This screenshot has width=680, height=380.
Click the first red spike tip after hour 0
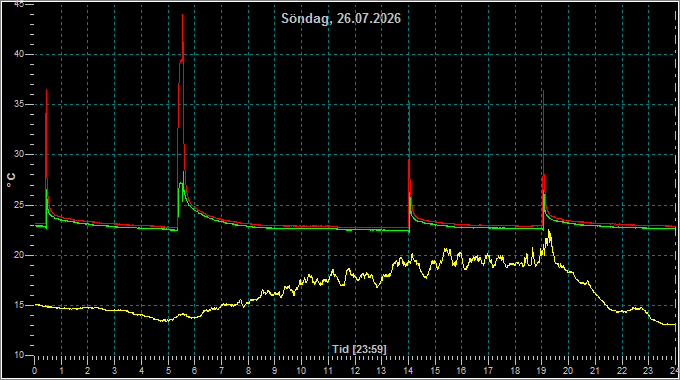46,90
